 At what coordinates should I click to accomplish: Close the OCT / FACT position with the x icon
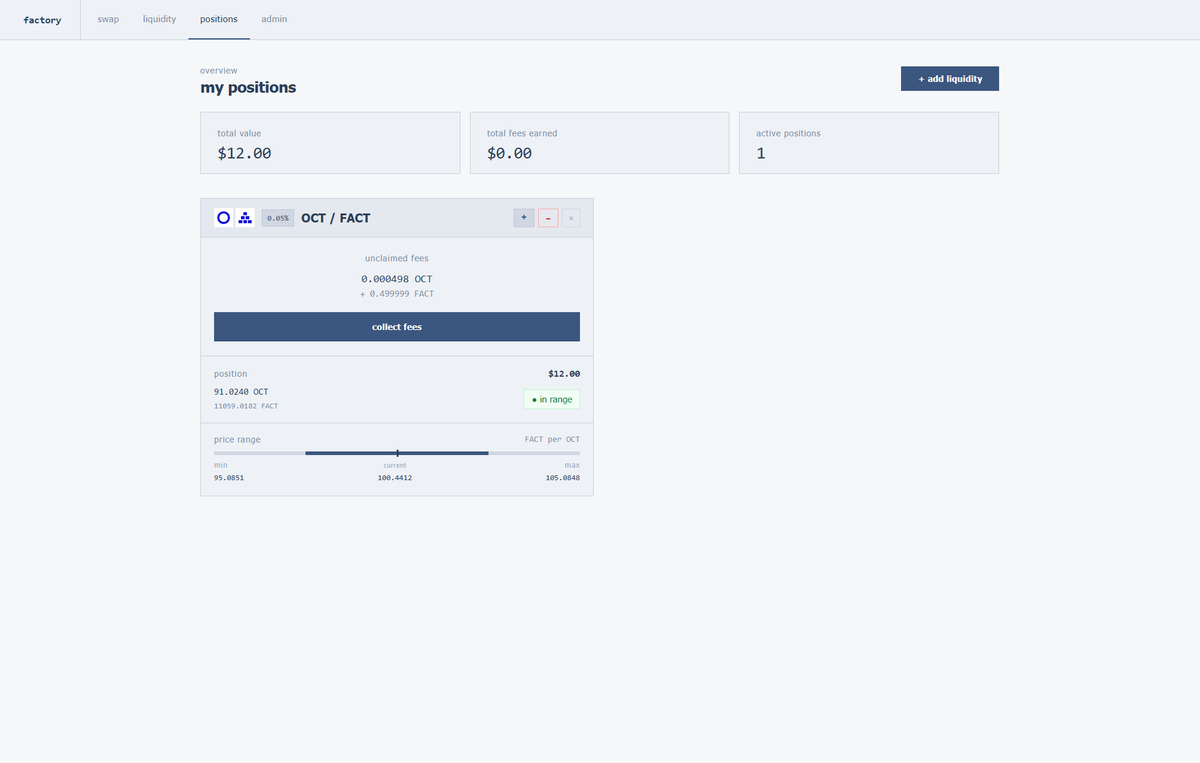(571, 218)
